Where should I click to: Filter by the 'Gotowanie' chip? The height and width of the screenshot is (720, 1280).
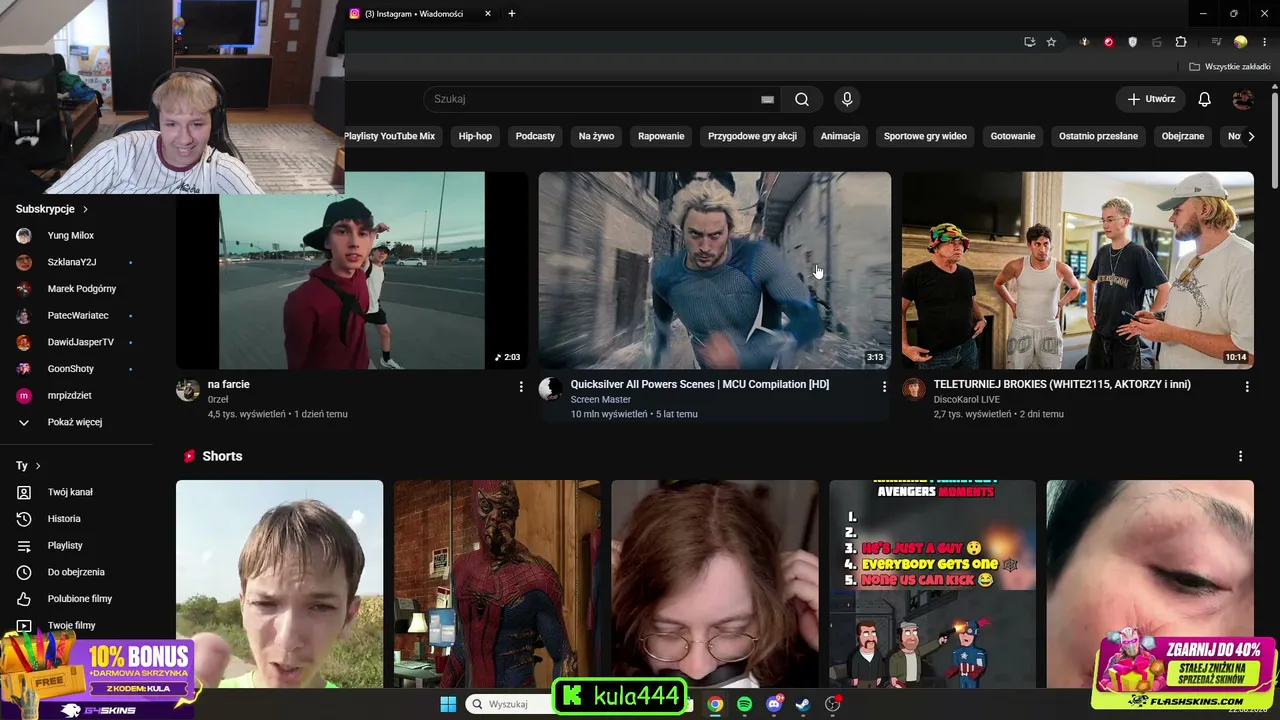coord(1013,136)
